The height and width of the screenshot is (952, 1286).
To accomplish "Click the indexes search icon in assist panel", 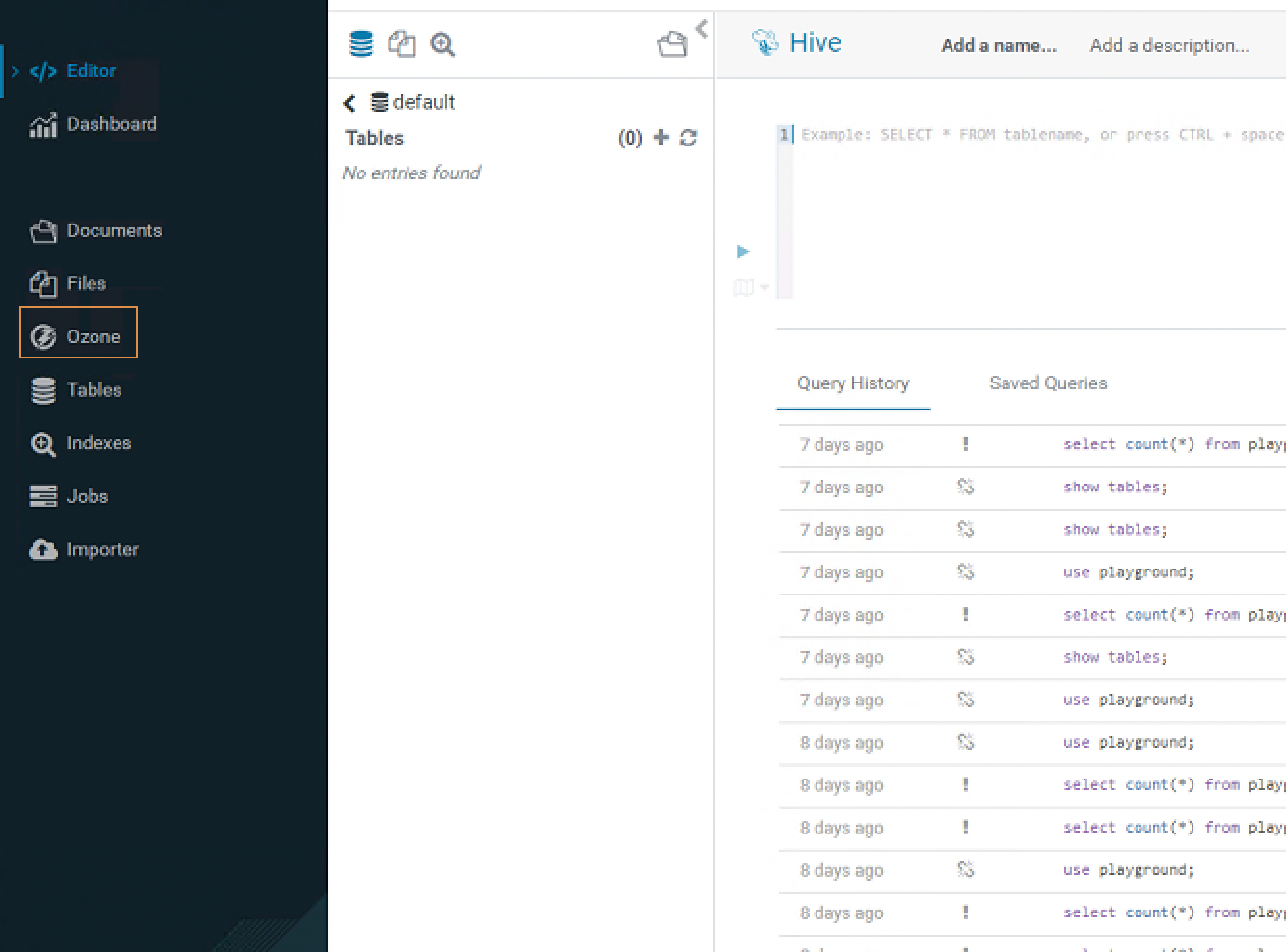I will coord(442,44).
